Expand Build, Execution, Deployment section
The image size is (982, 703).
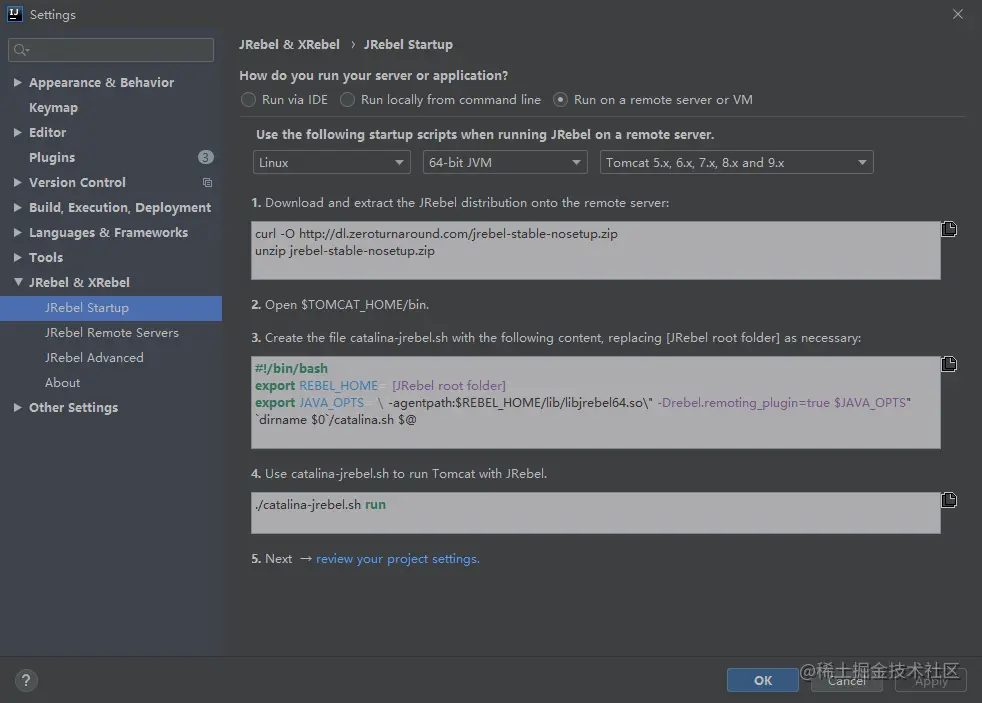pos(18,207)
